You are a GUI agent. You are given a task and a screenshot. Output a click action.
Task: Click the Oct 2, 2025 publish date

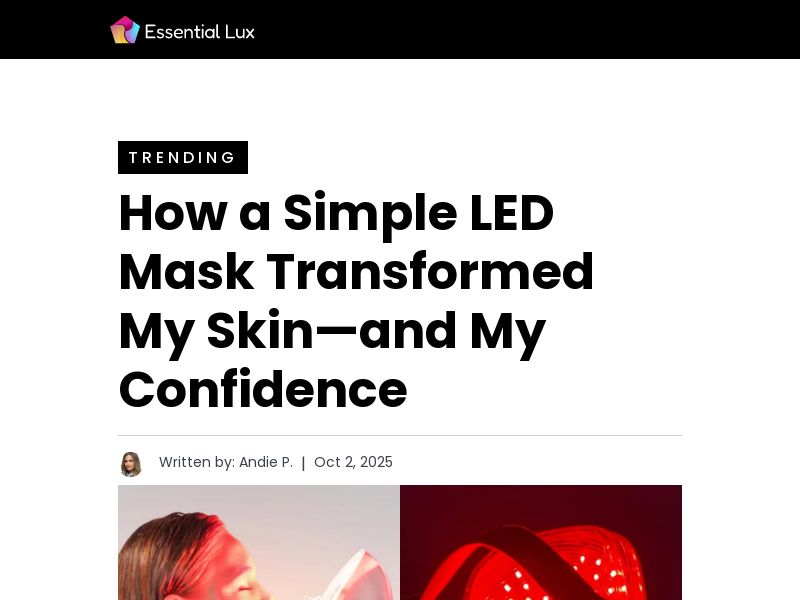tap(353, 462)
